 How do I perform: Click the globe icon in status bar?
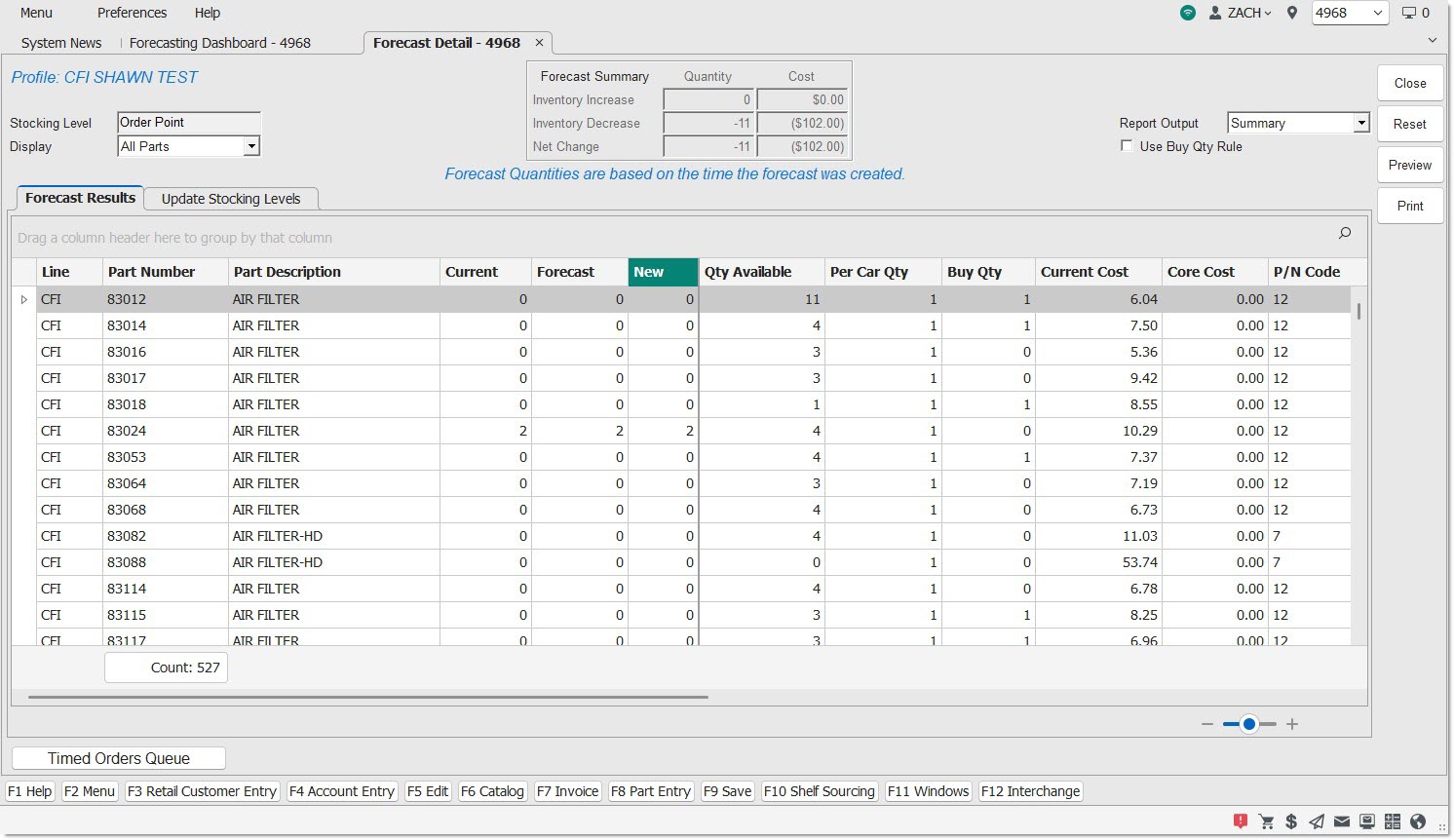click(x=1418, y=821)
